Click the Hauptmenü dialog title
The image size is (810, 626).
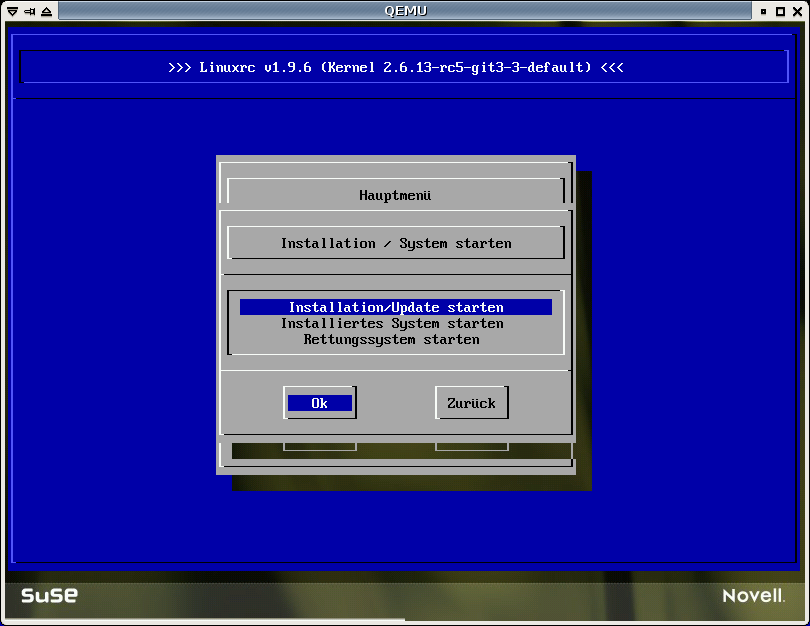[x=395, y=195]
